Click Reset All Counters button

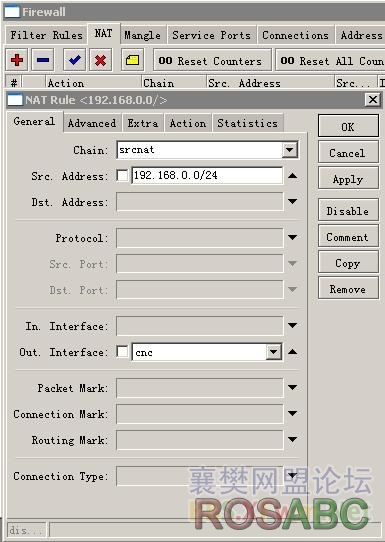point(331,60)
